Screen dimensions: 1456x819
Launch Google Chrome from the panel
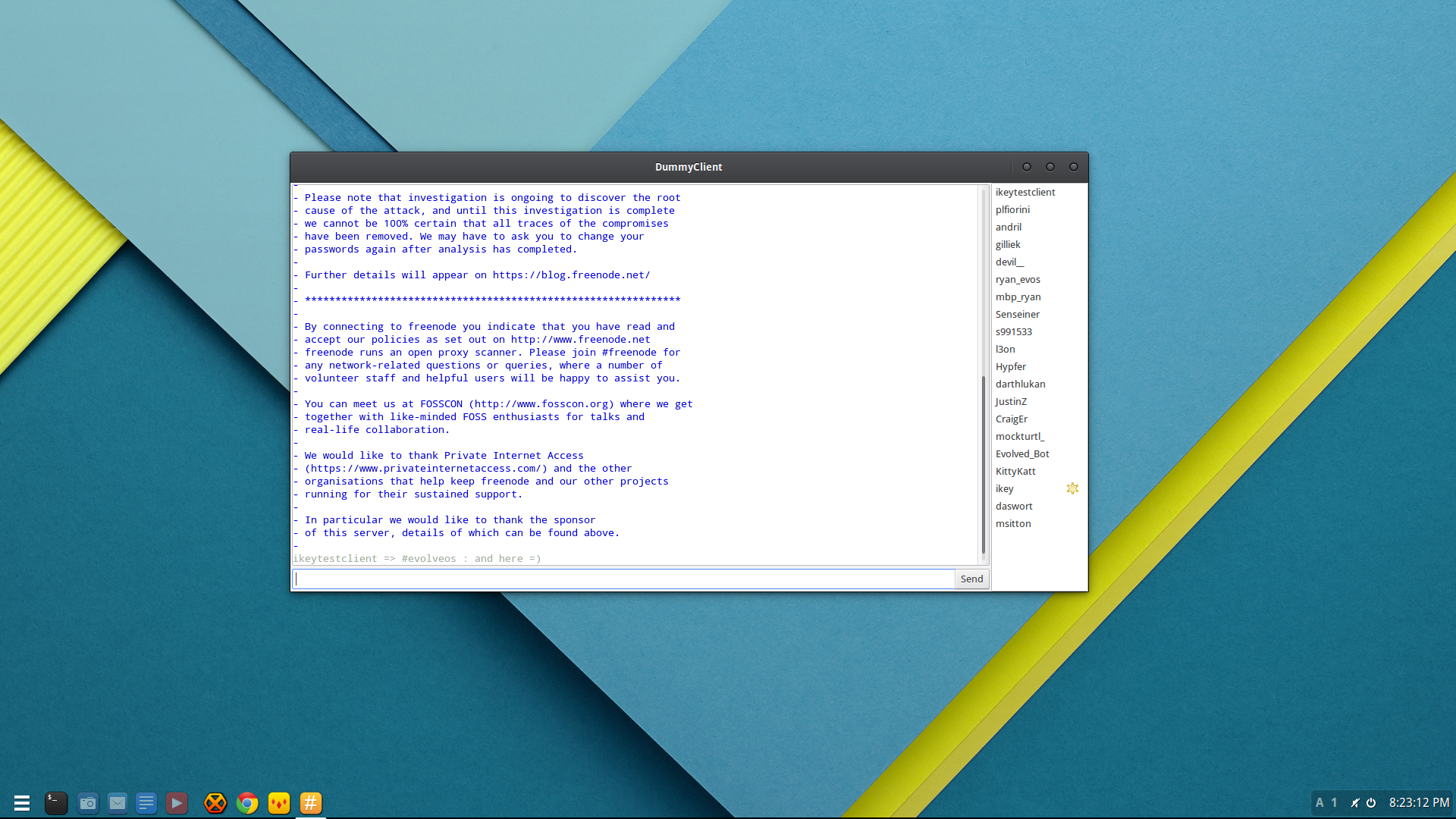tap(247, 803)
